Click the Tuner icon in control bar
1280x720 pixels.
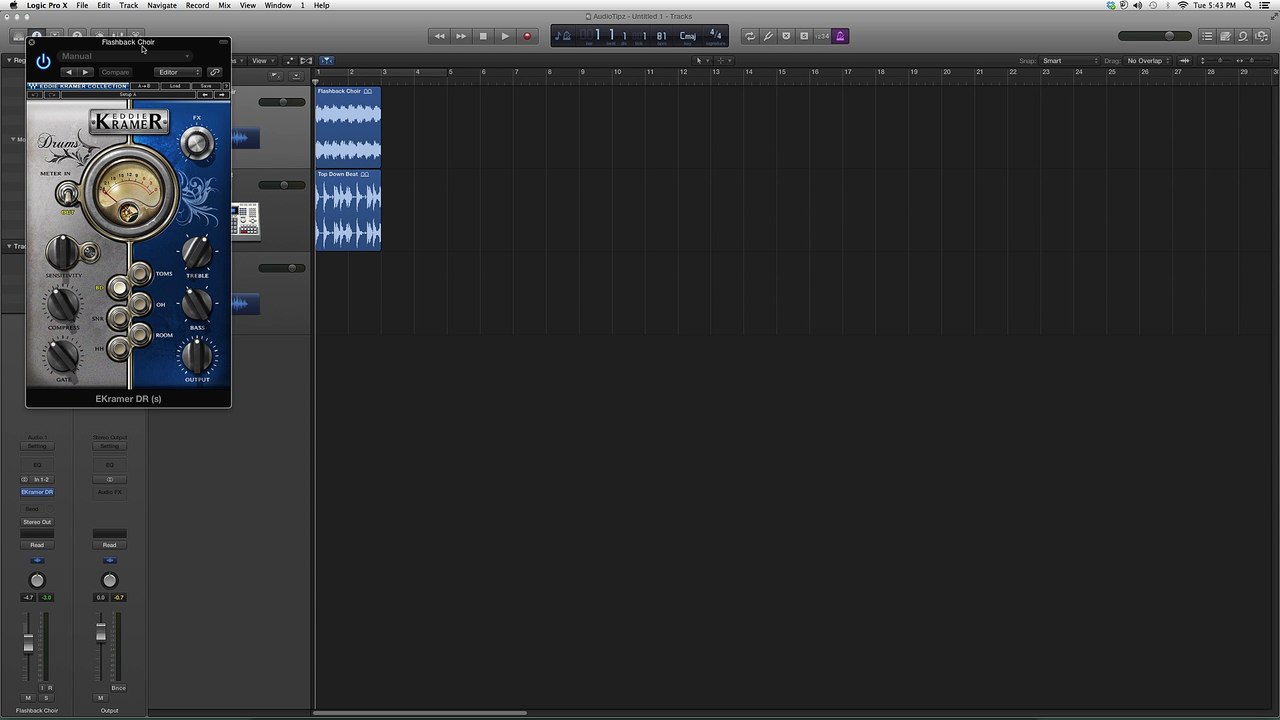click(x=768, y=36)
